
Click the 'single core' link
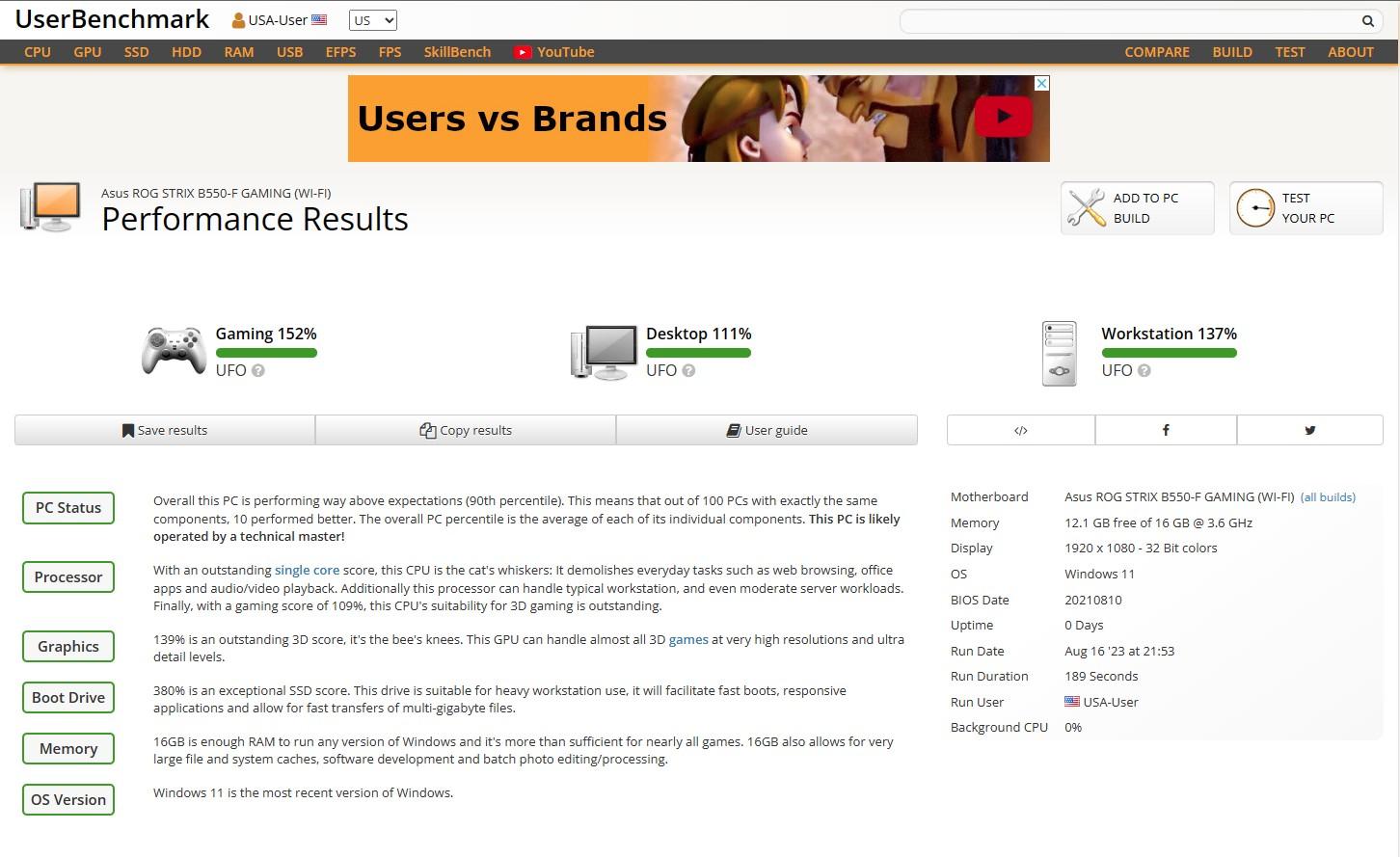click(307, 570)
